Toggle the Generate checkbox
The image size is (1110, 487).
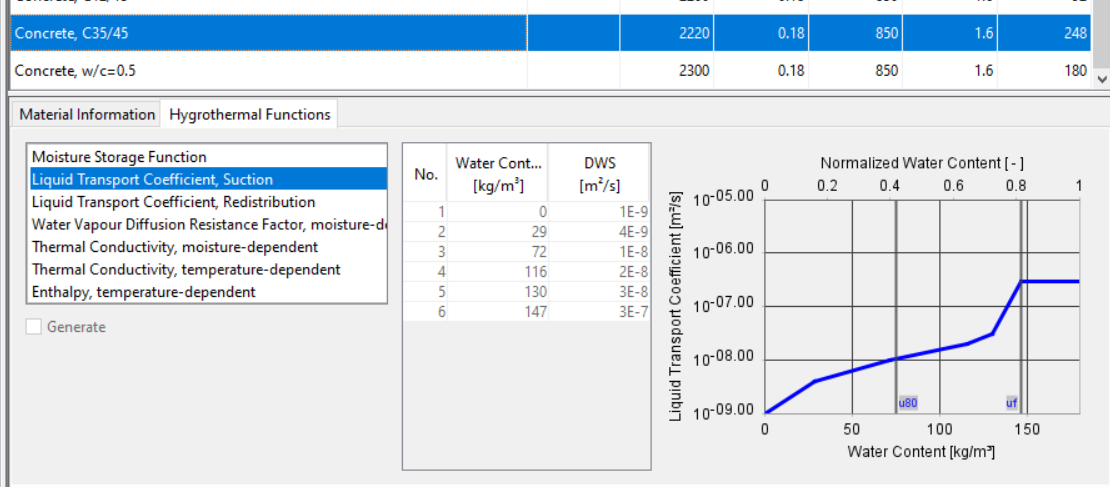pyautogui.click(x=35, y=327)
